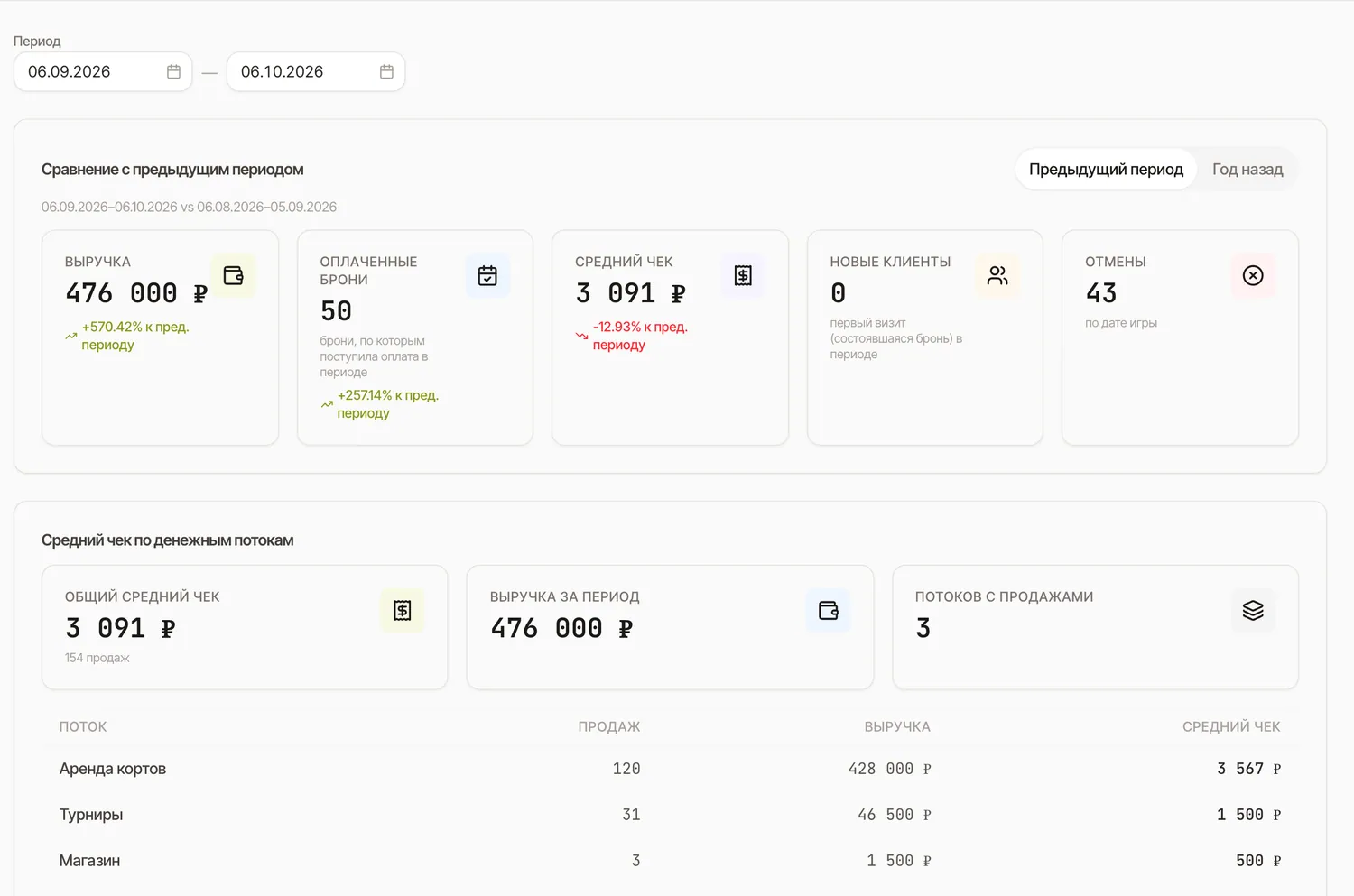Click receipt icon in Общий средний чек card
This screenshot has width=1354, height=896.
[x=403, y=611]
